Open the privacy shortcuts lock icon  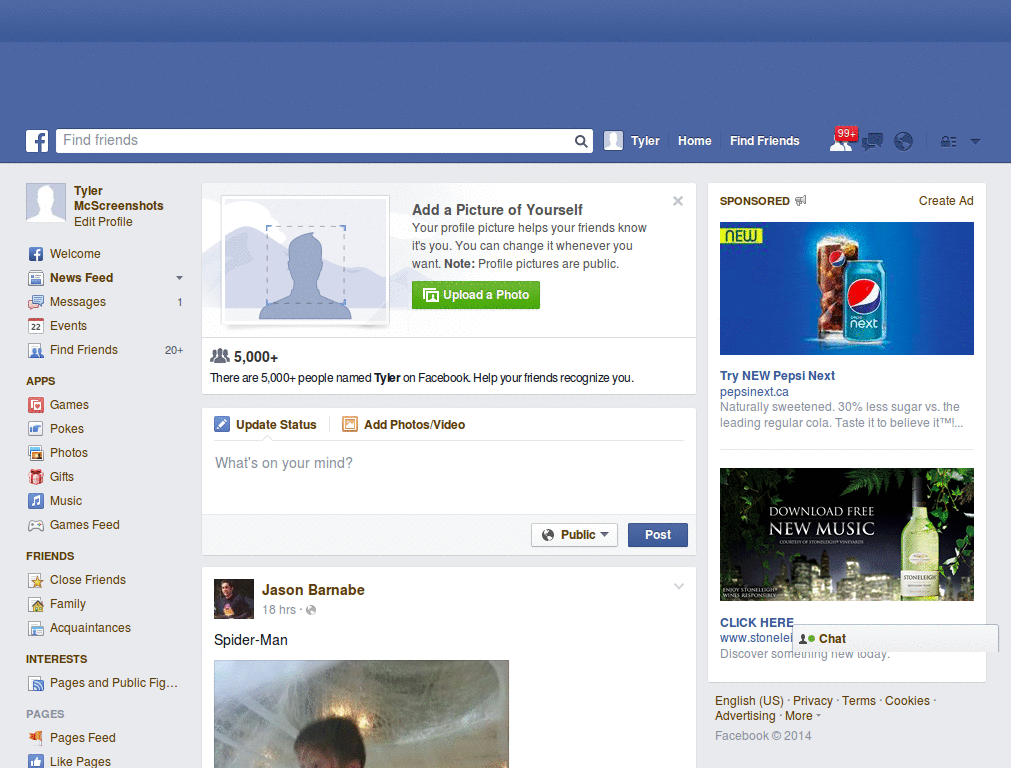[948, 142]
